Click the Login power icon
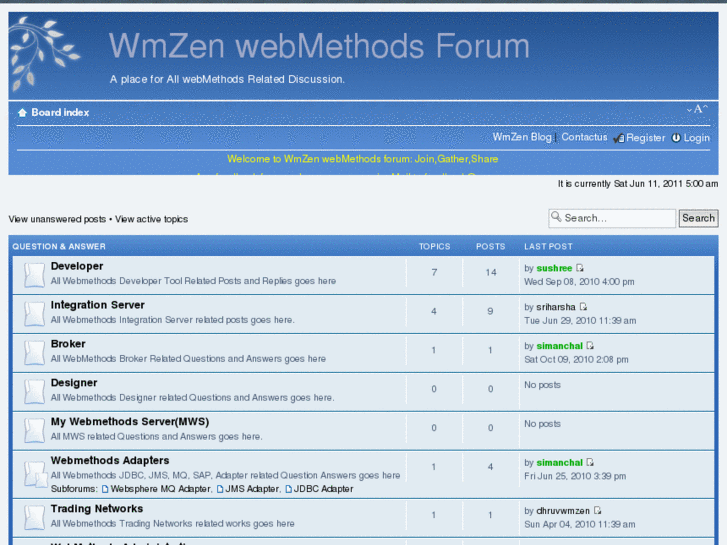The height and width of the screenshot is (545, 727). click(676, 138)
